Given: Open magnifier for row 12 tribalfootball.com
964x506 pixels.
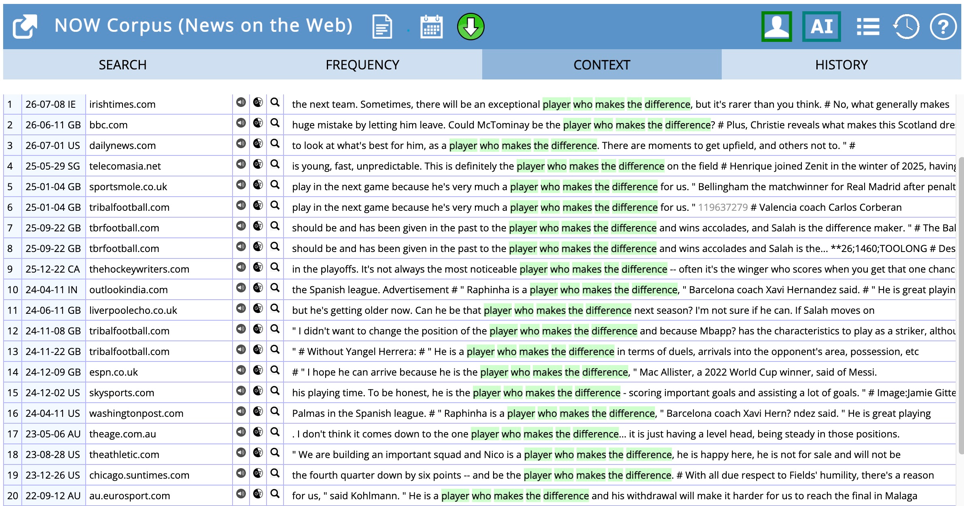Looking at the screenshot, I should 275,329.
